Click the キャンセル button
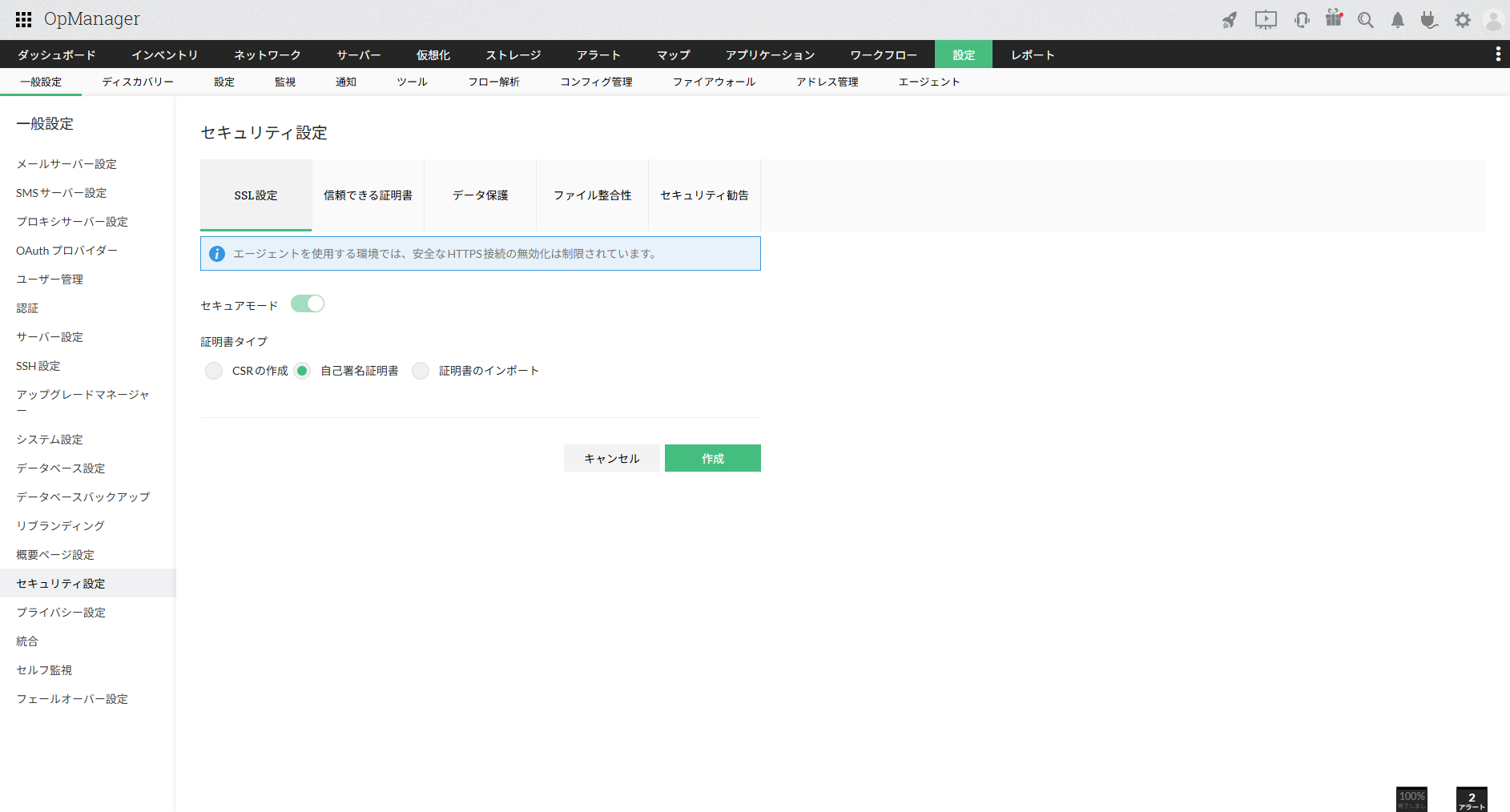The height and width of the screenshot is (812, 1510). [x=611, y=458]
